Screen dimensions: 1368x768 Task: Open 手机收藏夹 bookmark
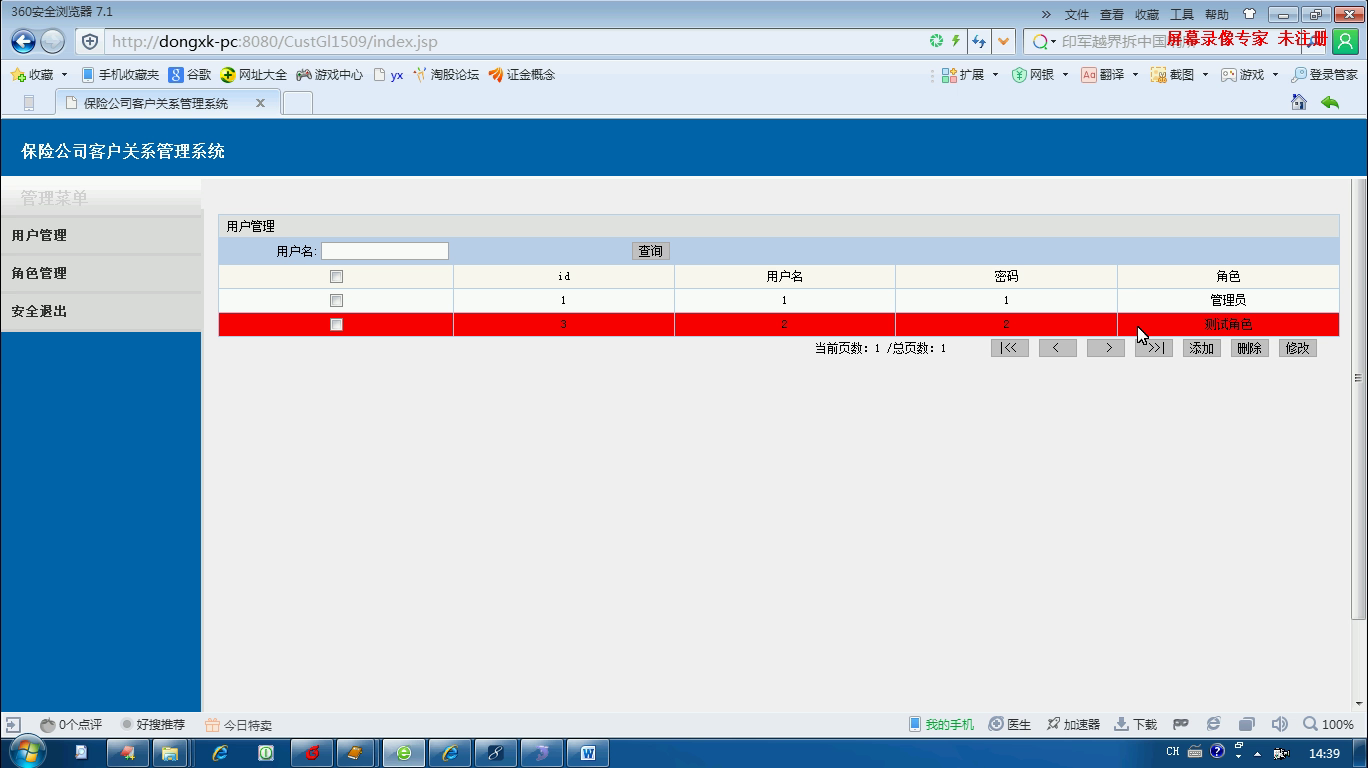tap(120, 75)
